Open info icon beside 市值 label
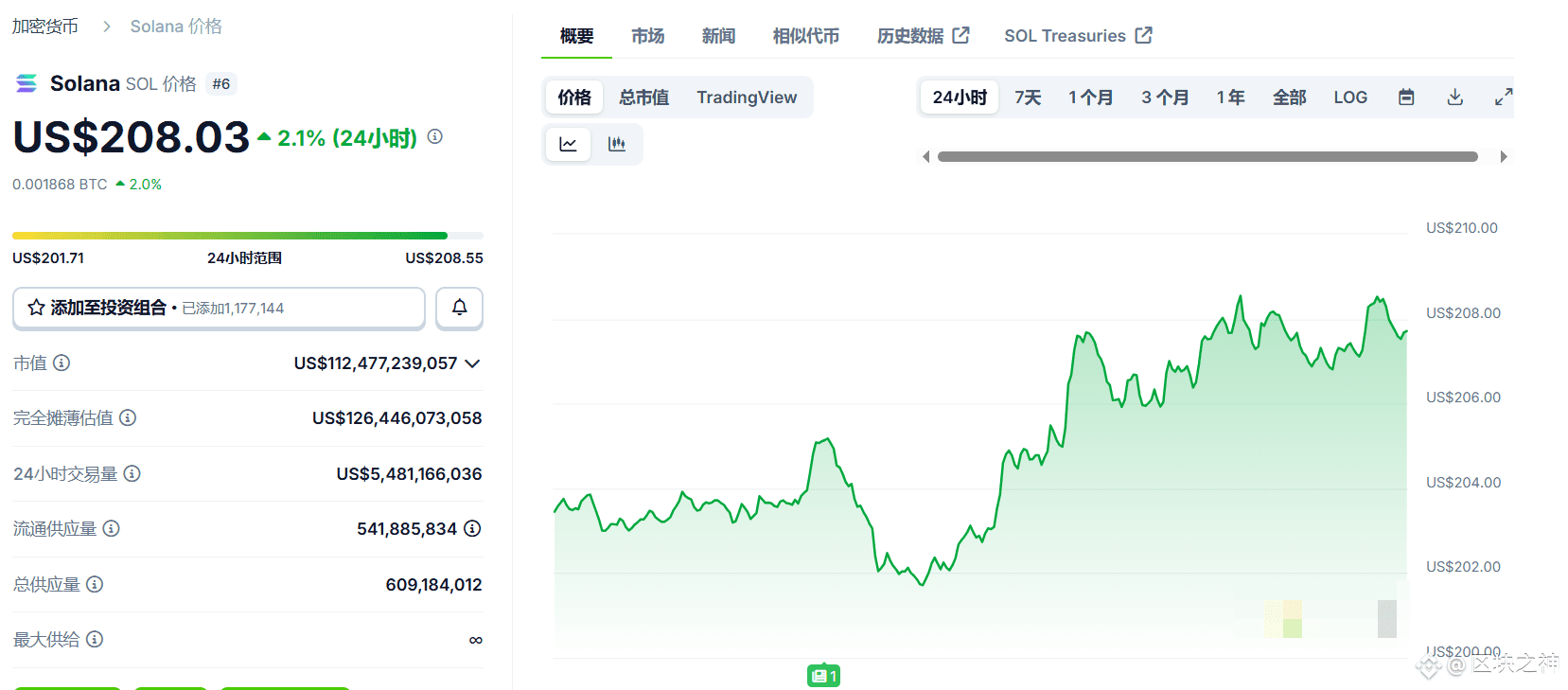Viewport: 1568px width, 690px height. pos(62,363)
